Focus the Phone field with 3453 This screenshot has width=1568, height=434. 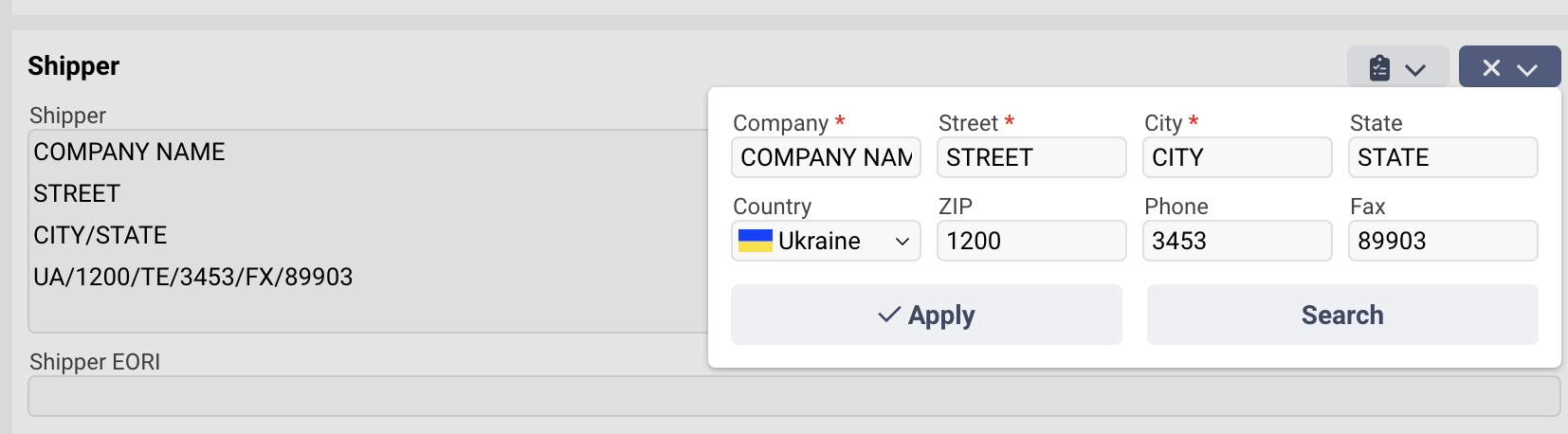point(1237,241)
